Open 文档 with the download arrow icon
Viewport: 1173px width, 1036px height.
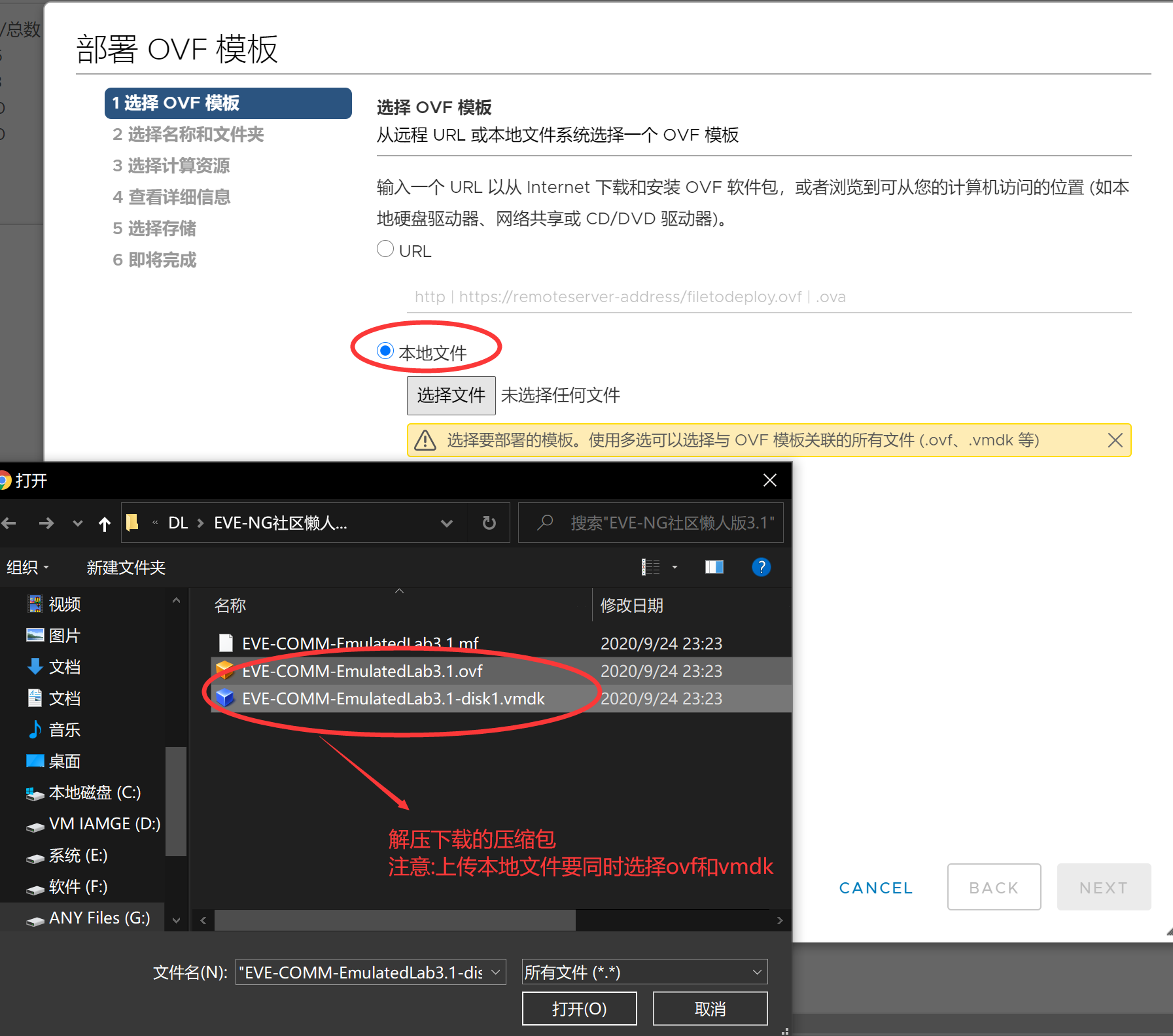[55, 666]
